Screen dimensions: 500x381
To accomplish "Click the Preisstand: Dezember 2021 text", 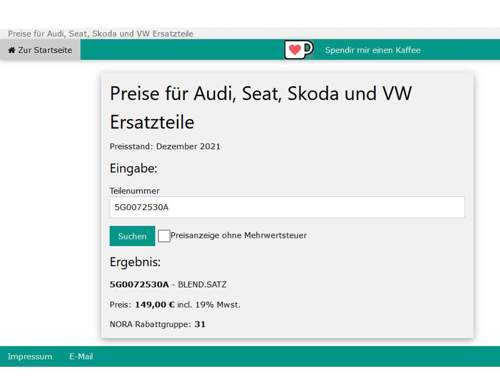I will pos(165,146).
